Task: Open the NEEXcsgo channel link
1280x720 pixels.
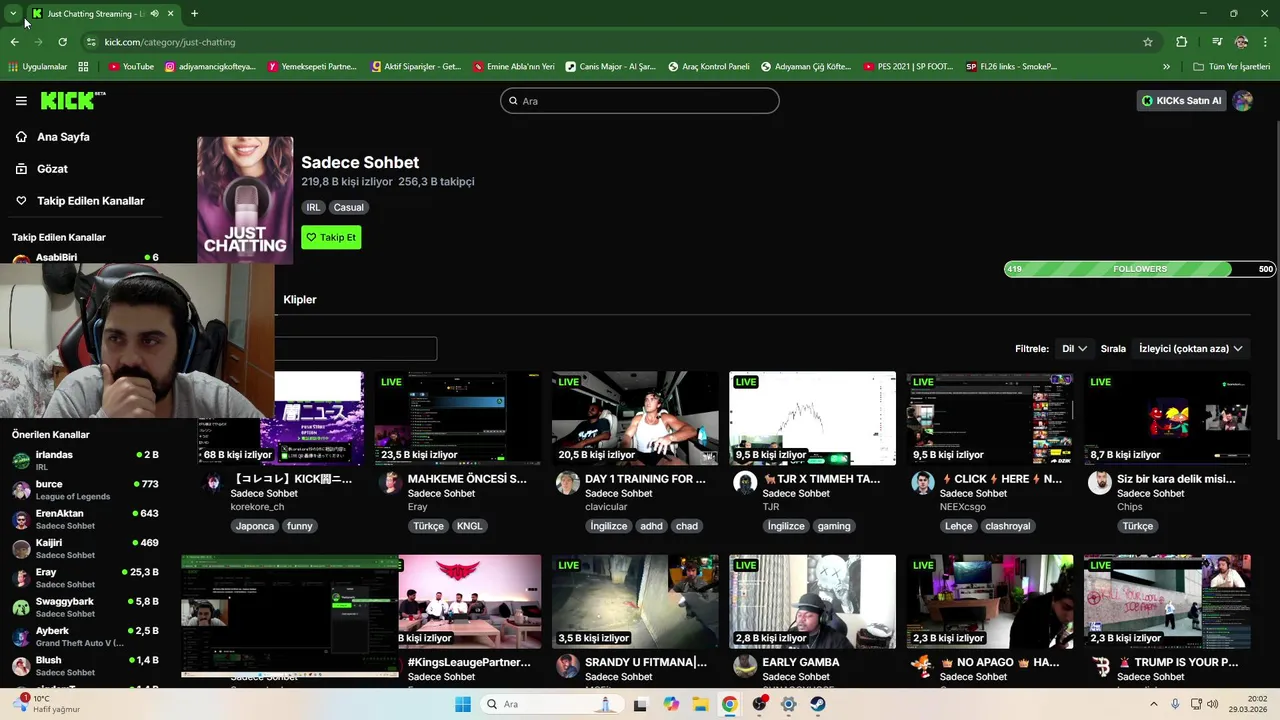Action: coord(962,507)
